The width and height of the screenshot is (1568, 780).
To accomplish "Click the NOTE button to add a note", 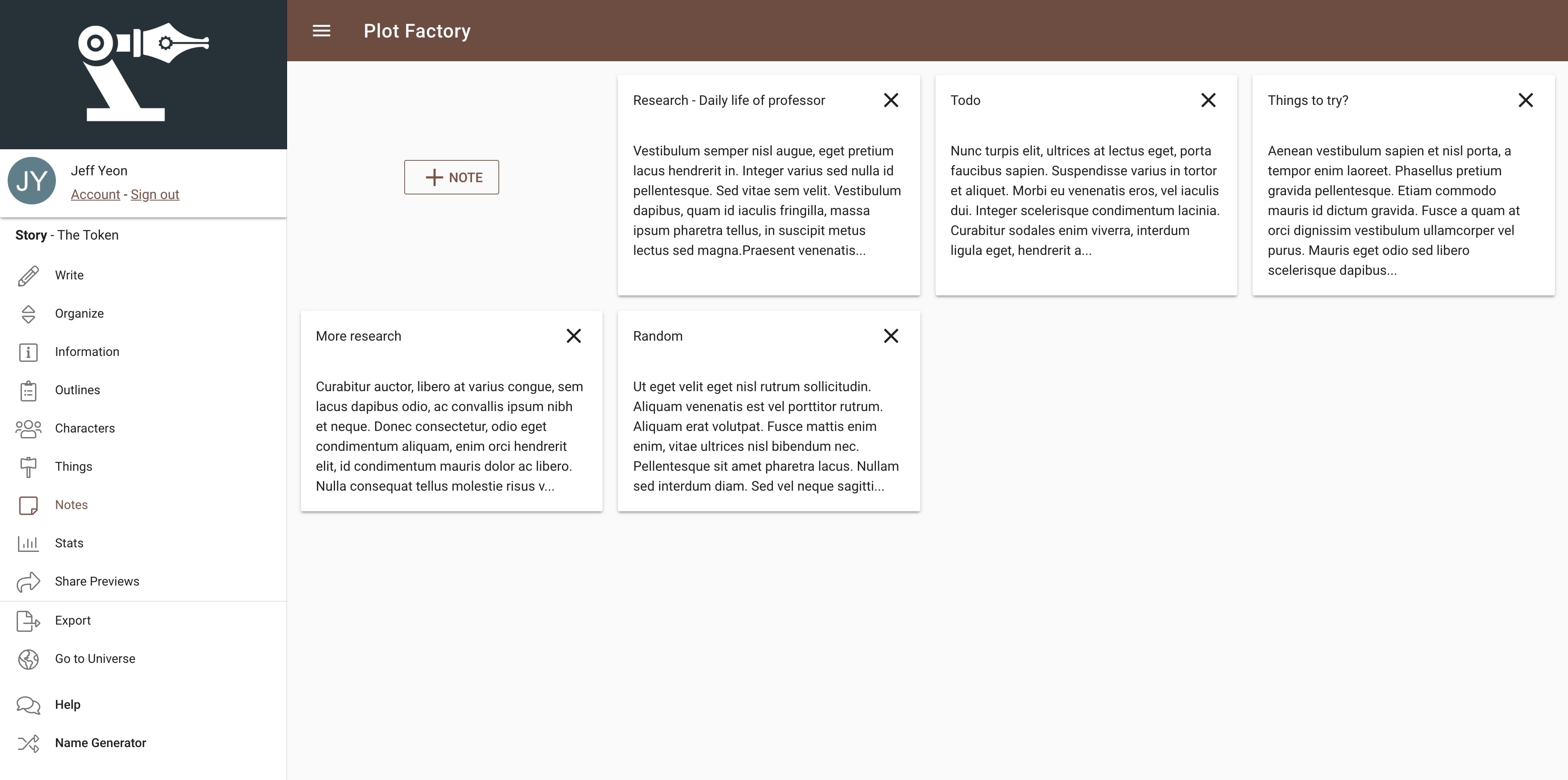I will click(x=452, y=177).
